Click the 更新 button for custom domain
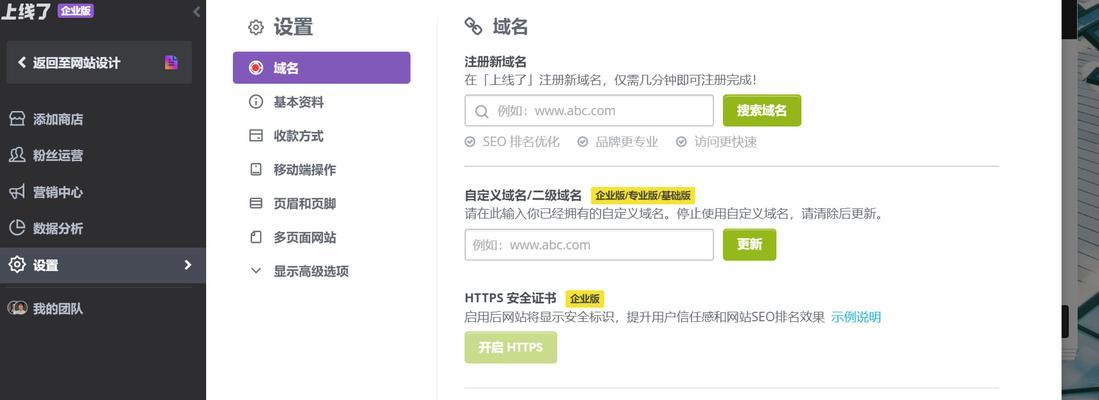 click(x=749, y=244)
